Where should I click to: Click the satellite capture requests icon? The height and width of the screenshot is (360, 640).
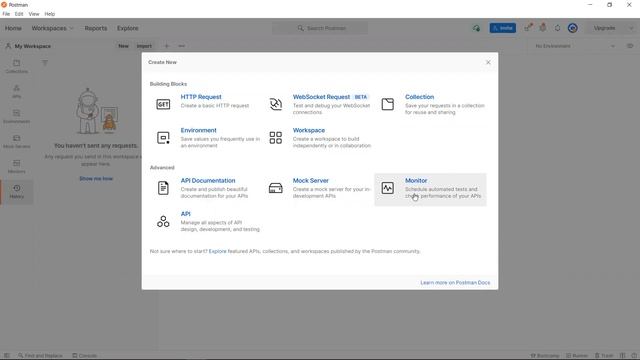click(529, 28)
